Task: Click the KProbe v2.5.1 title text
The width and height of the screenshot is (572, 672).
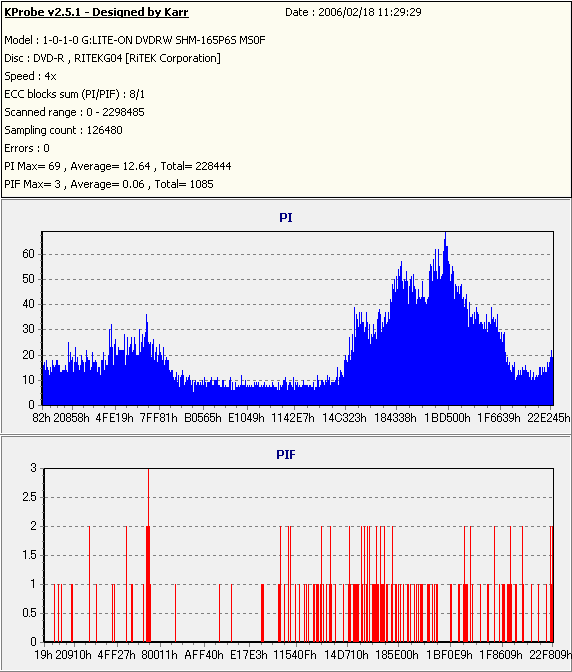Action: click(96, 12)
